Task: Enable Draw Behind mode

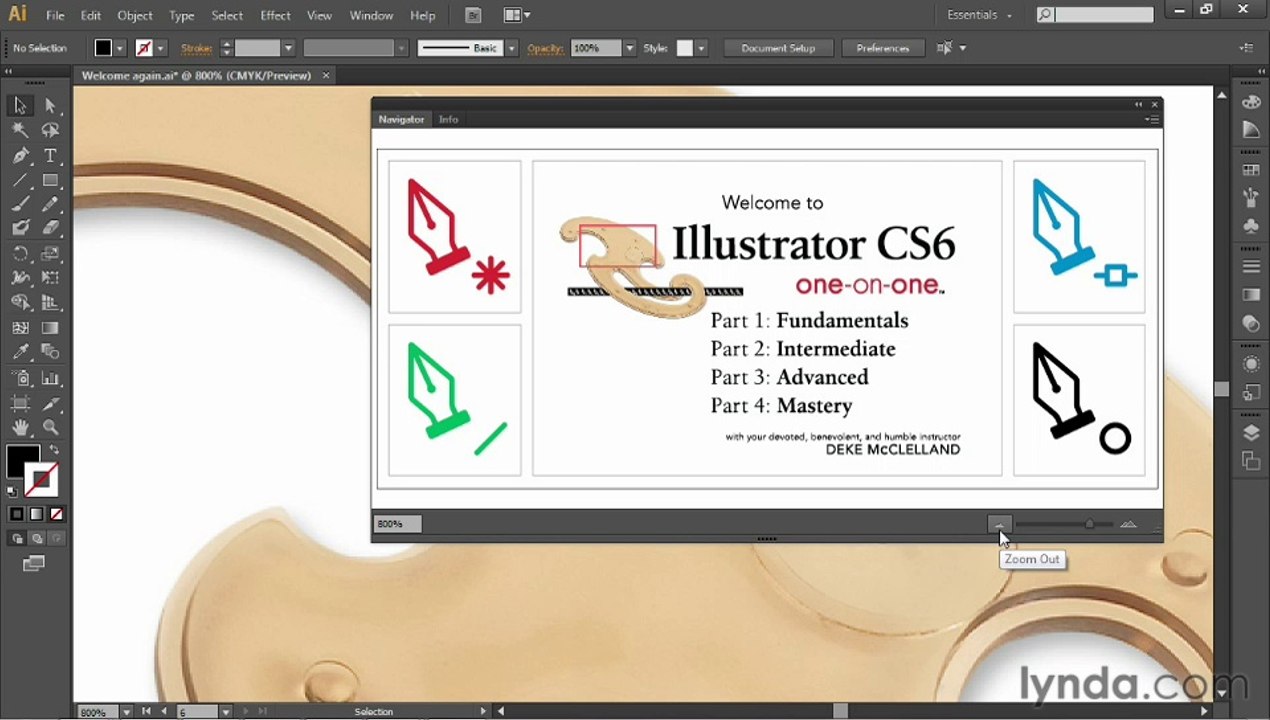Action: click(x=37, y=539)
